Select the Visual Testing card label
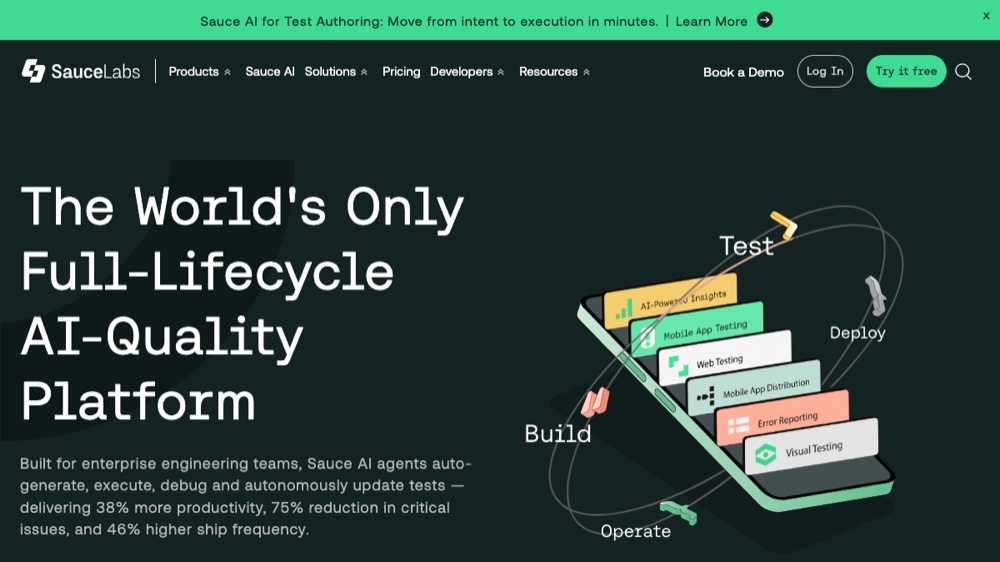Screen dimensions: 1000x562 [814, 449]
